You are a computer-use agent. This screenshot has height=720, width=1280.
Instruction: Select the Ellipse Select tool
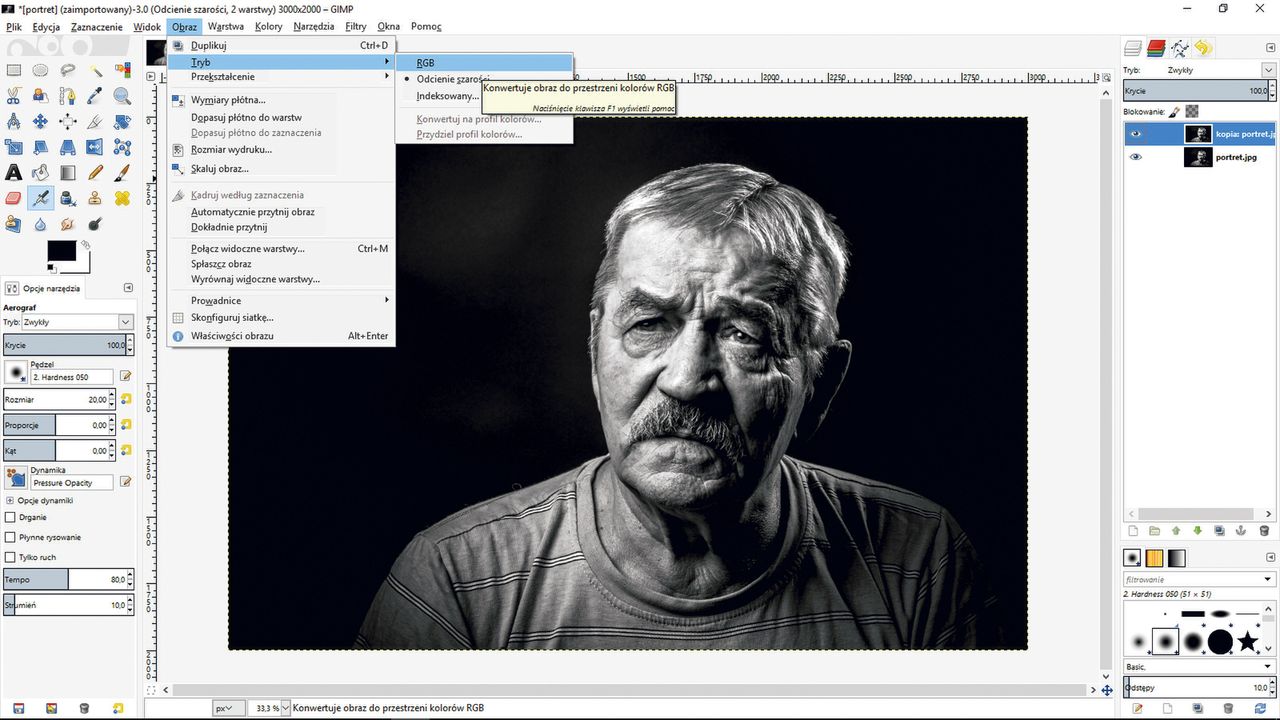tap(40, 70)
